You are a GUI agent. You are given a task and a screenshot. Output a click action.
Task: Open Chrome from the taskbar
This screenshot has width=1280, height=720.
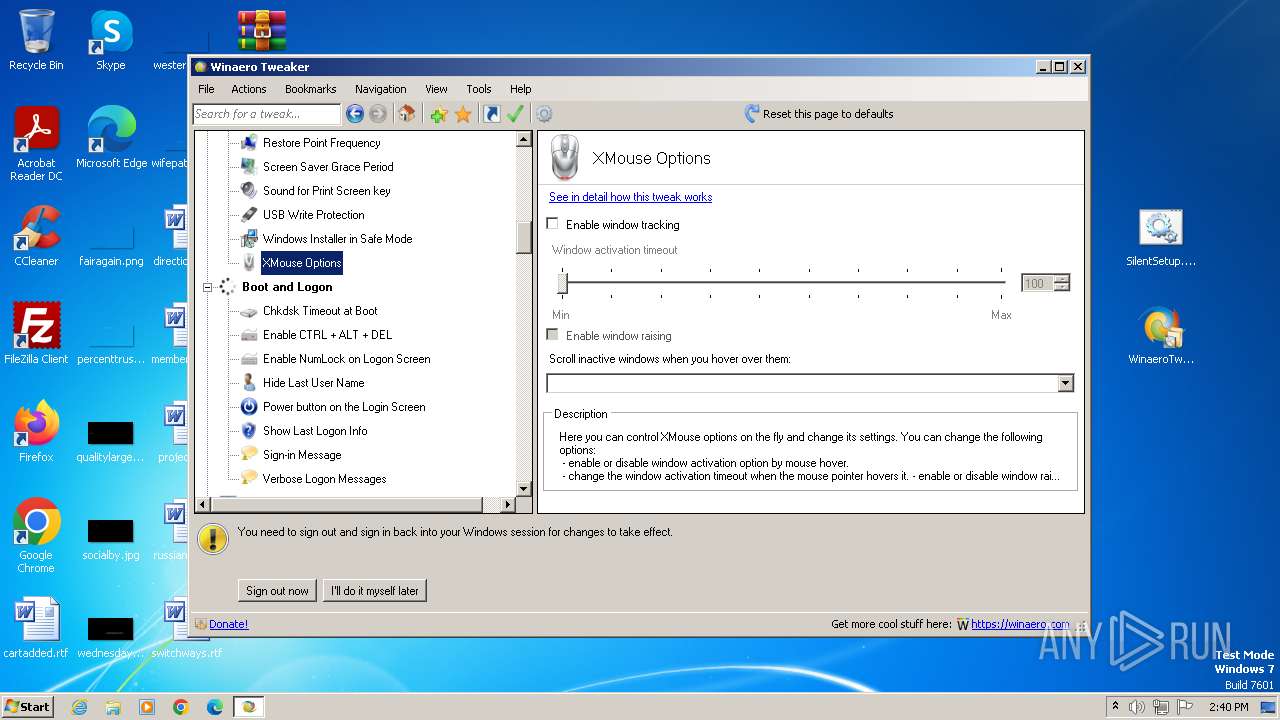[181, 707]
